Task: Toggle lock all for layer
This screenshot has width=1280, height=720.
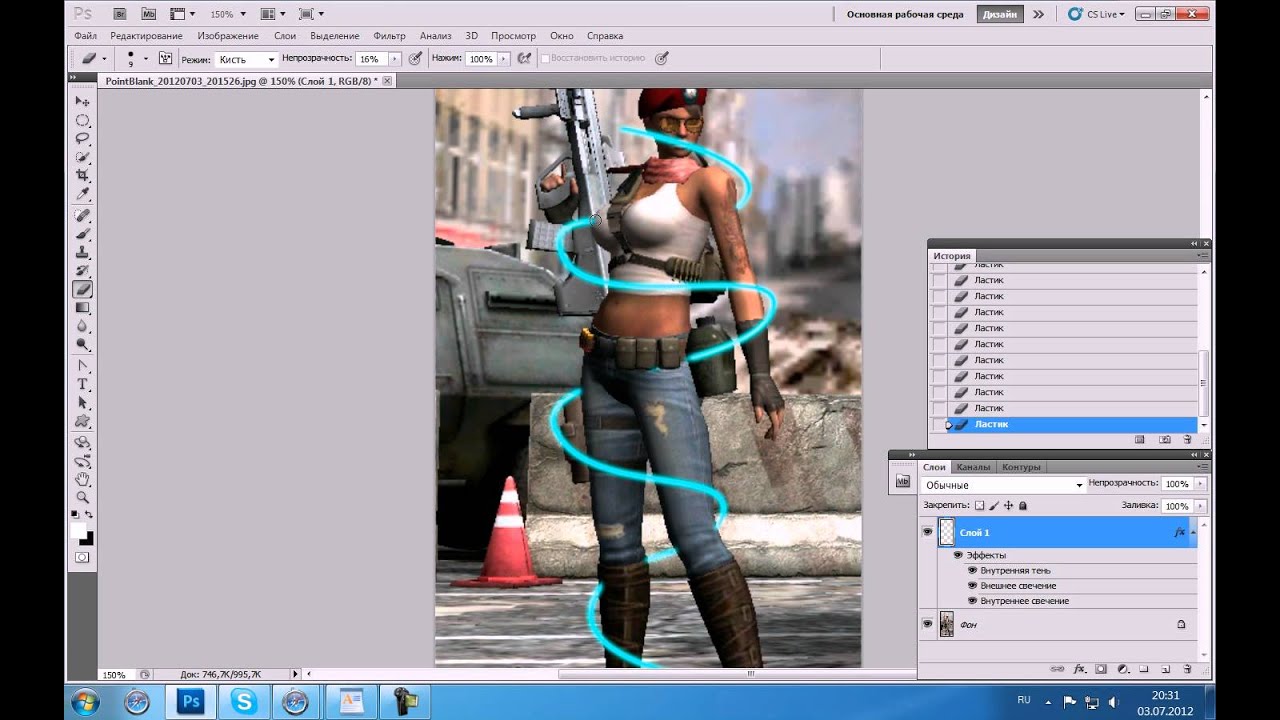Action: tap(1022, 506)
